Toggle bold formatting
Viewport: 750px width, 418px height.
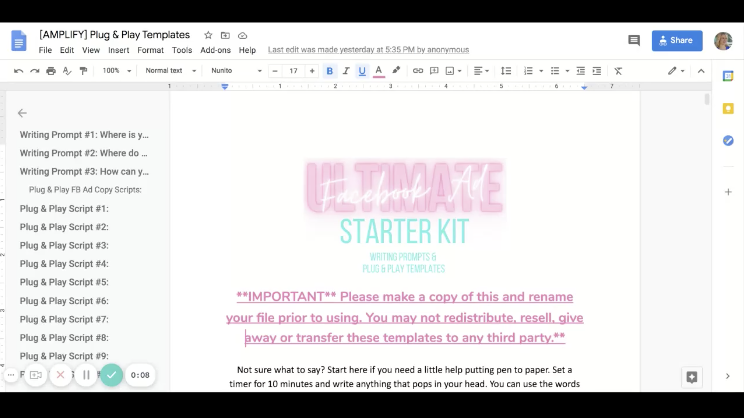[x=330, y=71]
